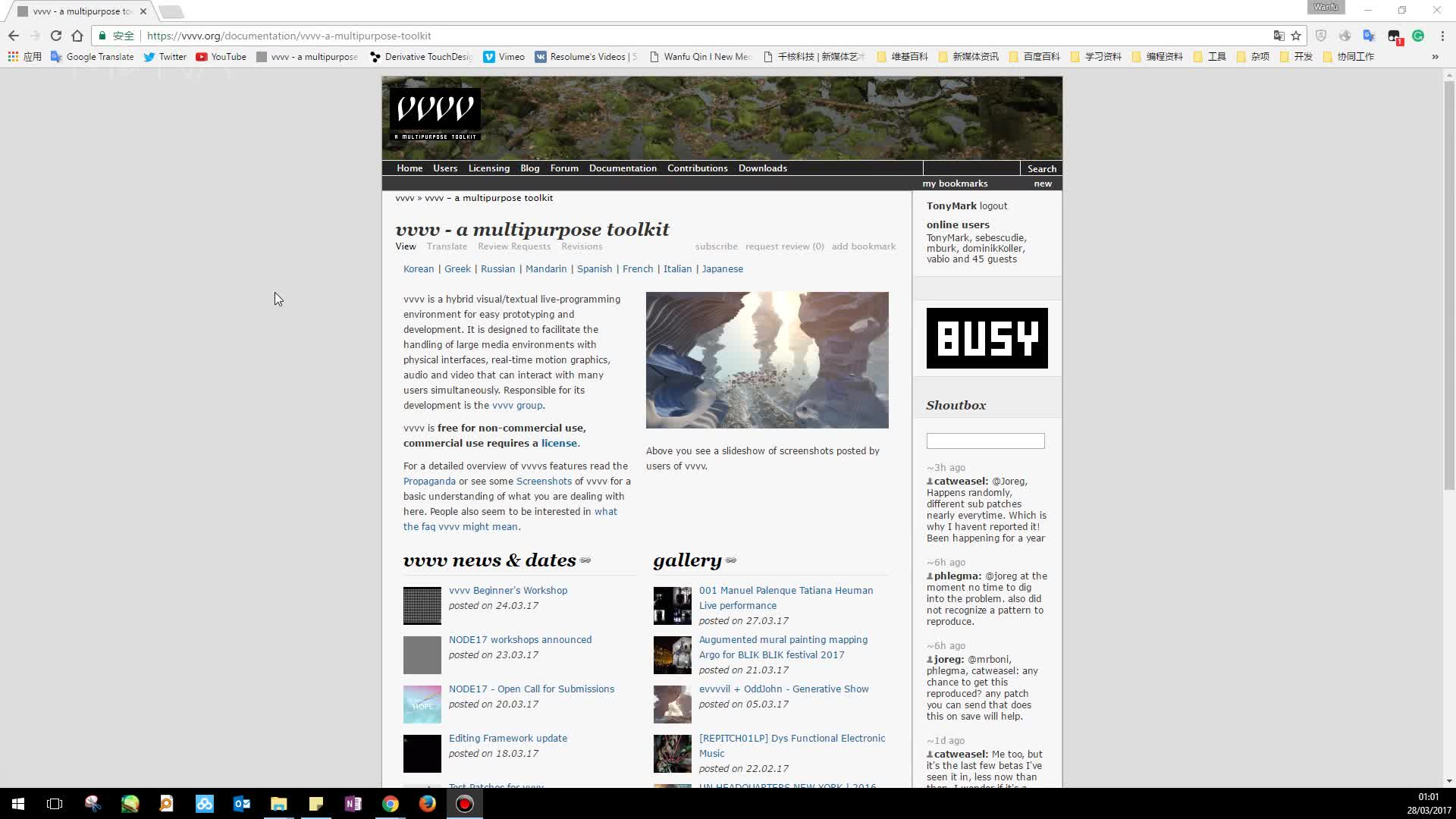
Task: Open the Twitter bookmark
Action: pos(165,57)
